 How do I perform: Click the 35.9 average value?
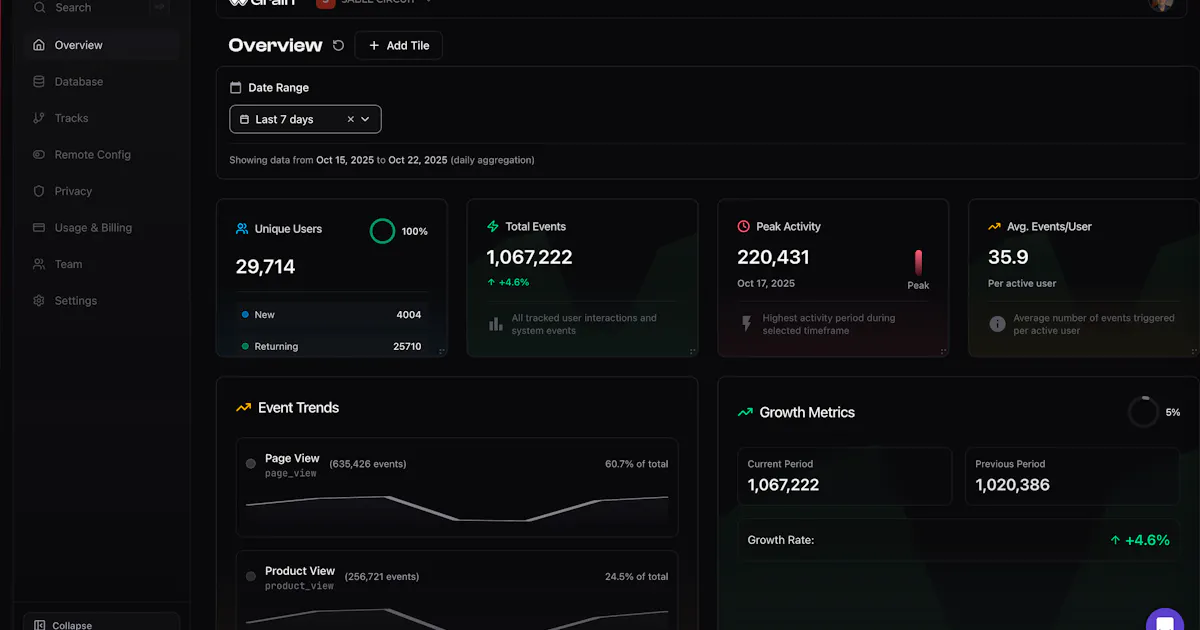(1008, 257)
